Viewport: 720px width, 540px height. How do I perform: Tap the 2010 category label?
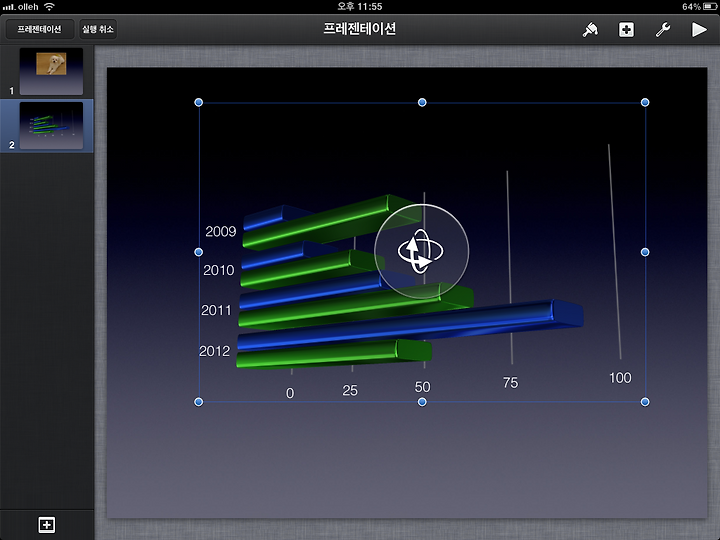pyautogui.click(x=219, y=270)
